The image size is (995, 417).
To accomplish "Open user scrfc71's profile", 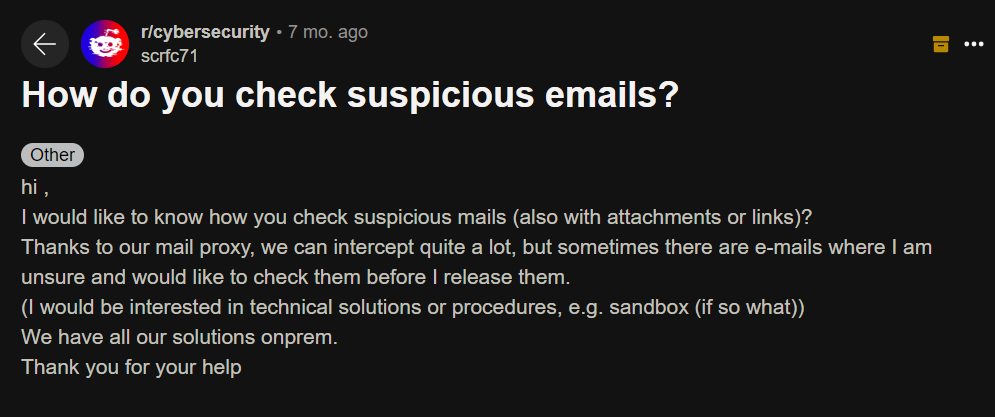I will [169, 56].
